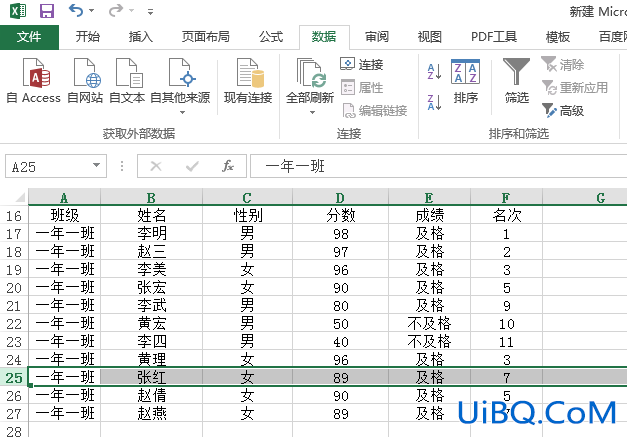The height and width of the screenshot is (437, 627).
Task: Import data 自 Access
Action: pos(34,81)
